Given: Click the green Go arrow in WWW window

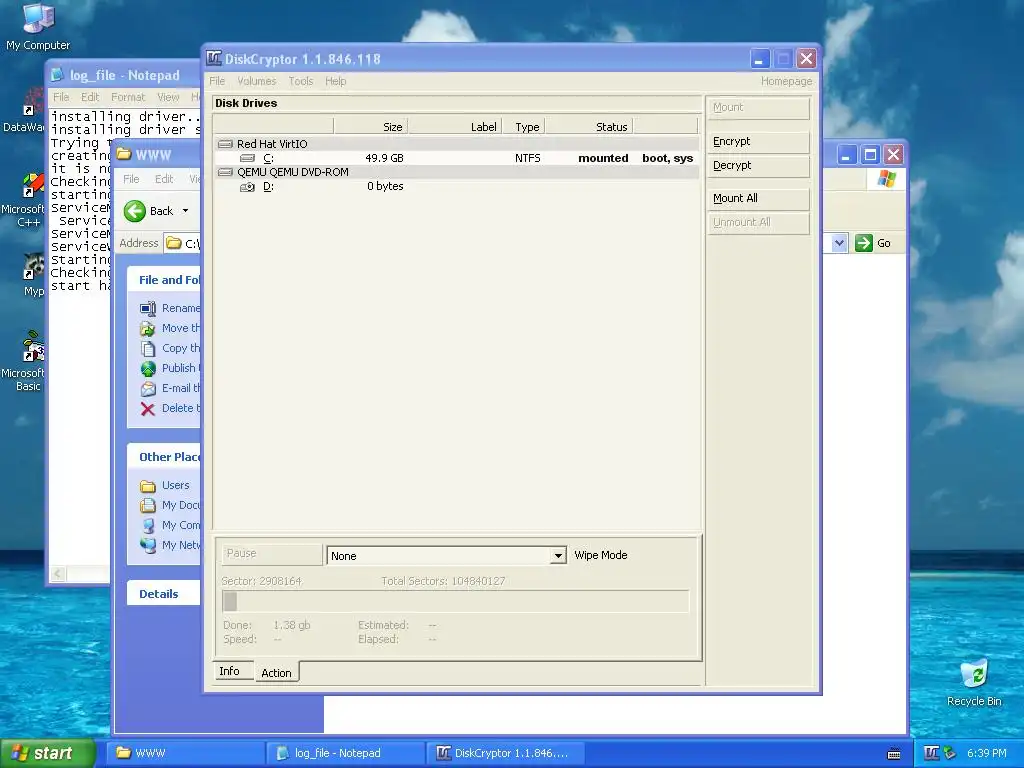Looking at the screenshot, I should click(x=864, y=243).
